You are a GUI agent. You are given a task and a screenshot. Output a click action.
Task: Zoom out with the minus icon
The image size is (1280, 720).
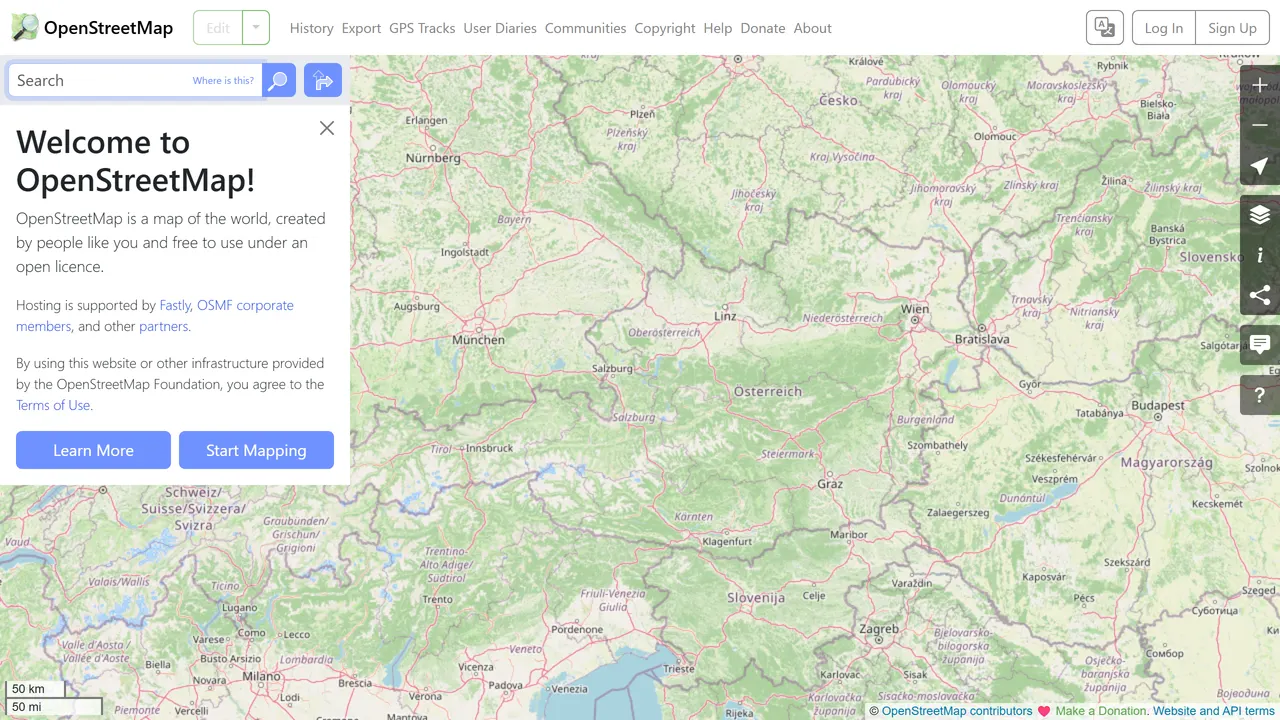click(x=1260, y=126)
